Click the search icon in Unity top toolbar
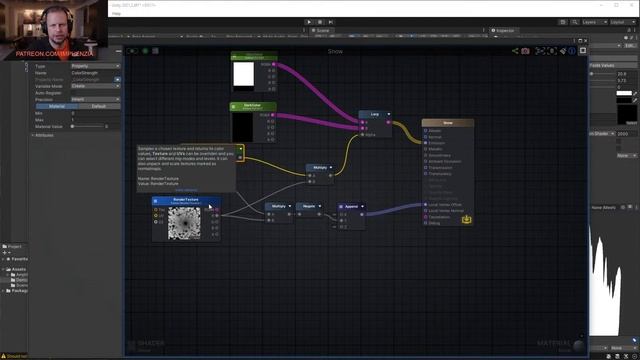The height and width of the screenshot is (360, 640). tap(575, 22)
